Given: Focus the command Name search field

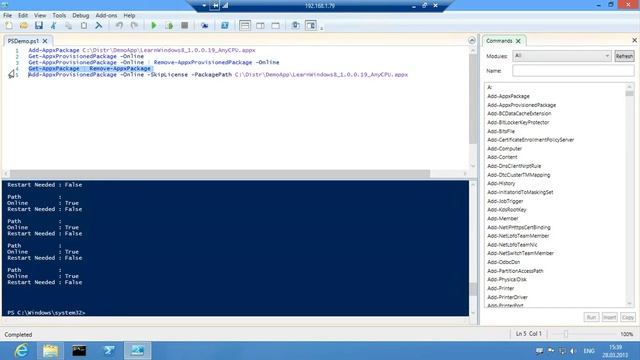Looking at the screenshot, I should (x=573, y=71).
